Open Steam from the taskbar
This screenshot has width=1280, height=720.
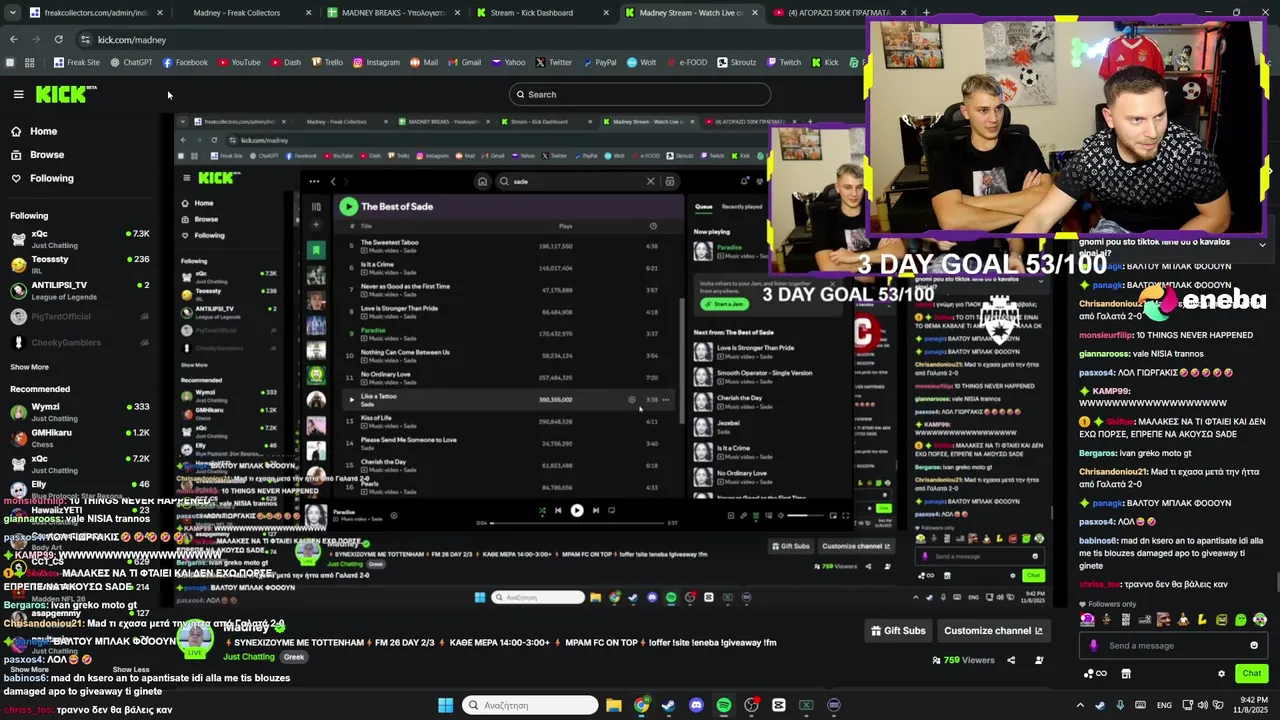(x=669, y=705)
